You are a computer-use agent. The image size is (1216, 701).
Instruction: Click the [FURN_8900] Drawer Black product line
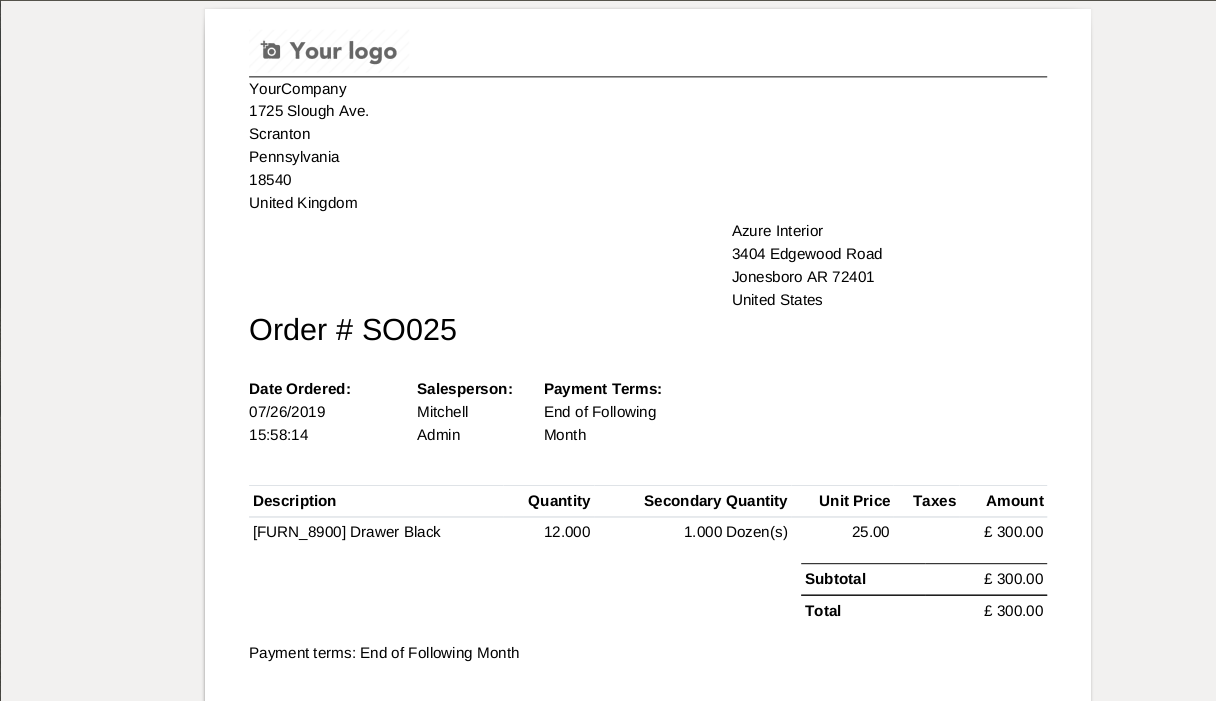tap(347, 532)
